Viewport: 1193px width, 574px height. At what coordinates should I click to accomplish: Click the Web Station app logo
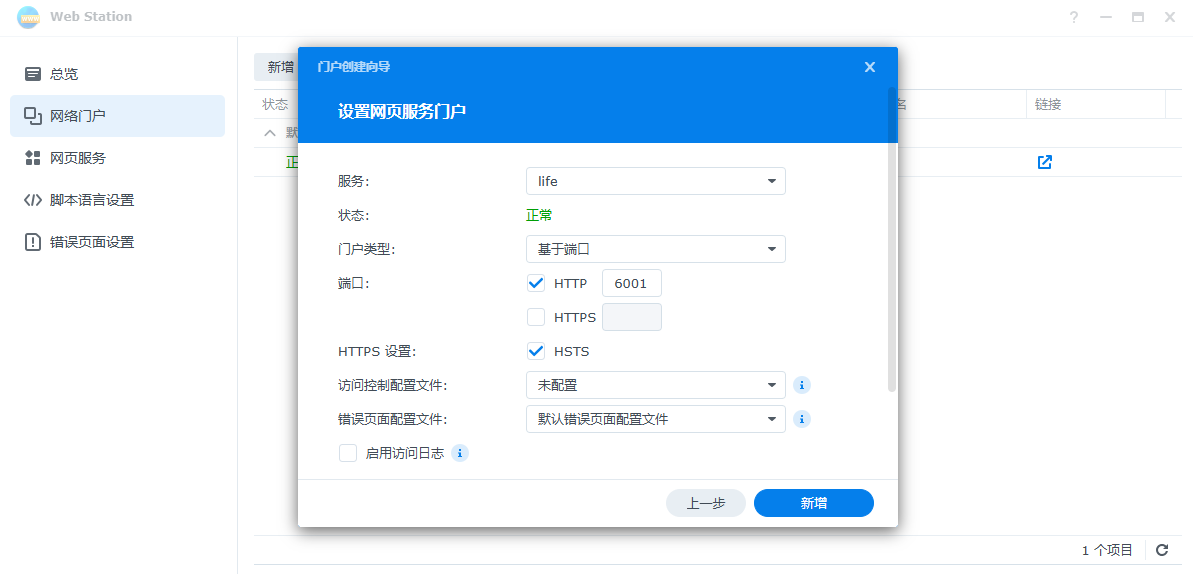tap(28, 17)
